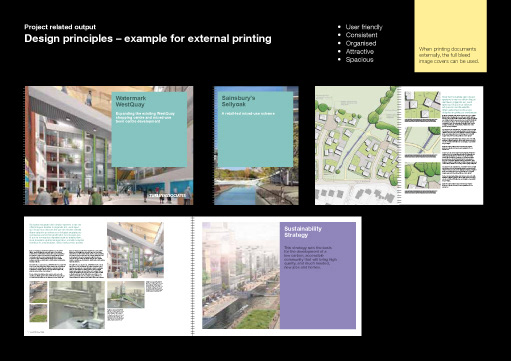Click the teal Watermark WestQuay title box
The image size is (511, 361).
click(x=149, y=129)
